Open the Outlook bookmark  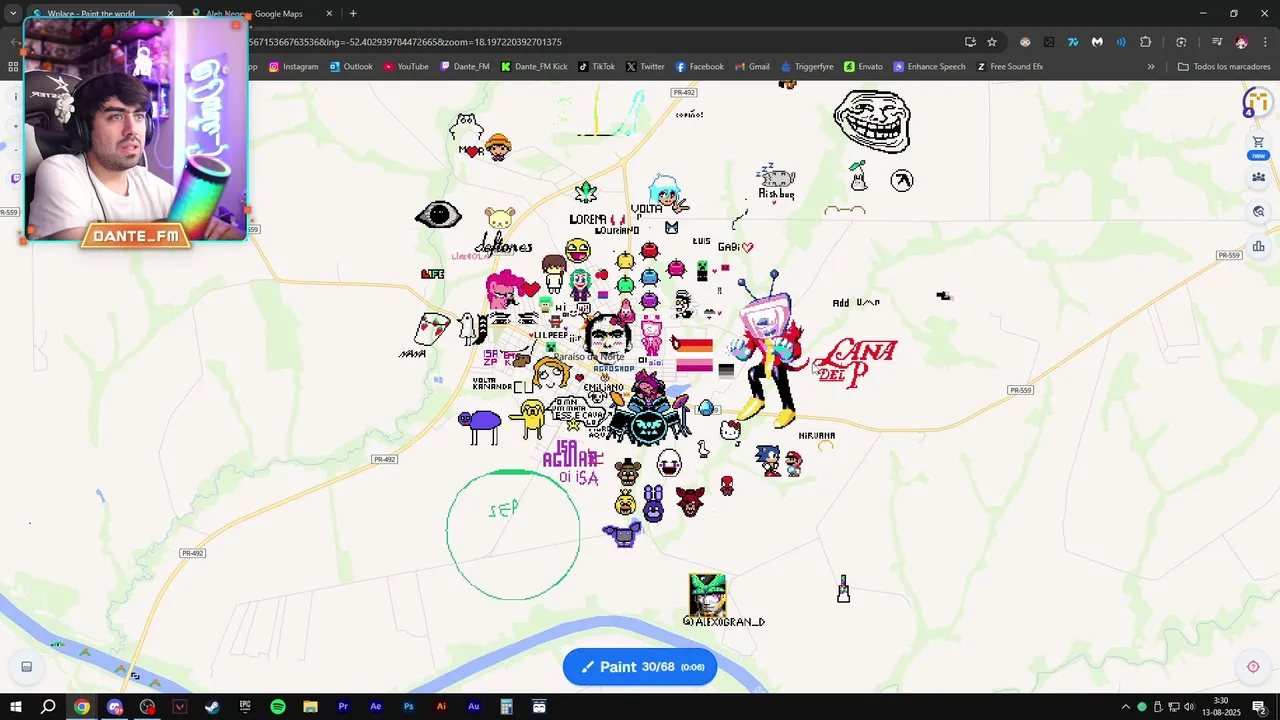coord(350,67)
